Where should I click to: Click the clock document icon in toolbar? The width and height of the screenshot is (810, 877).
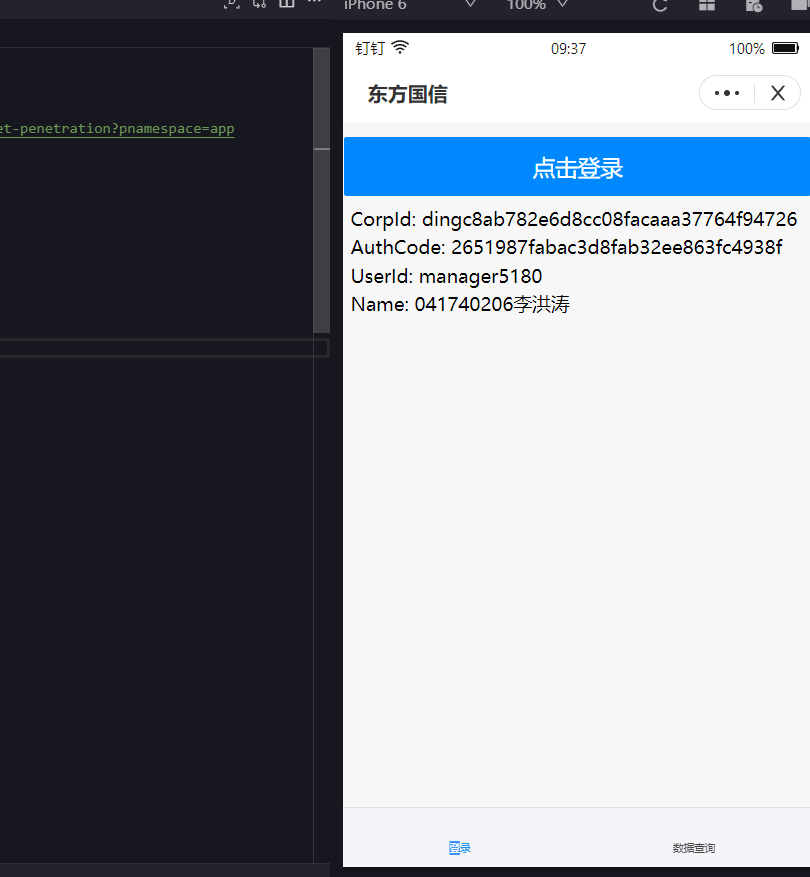point(754,6)
